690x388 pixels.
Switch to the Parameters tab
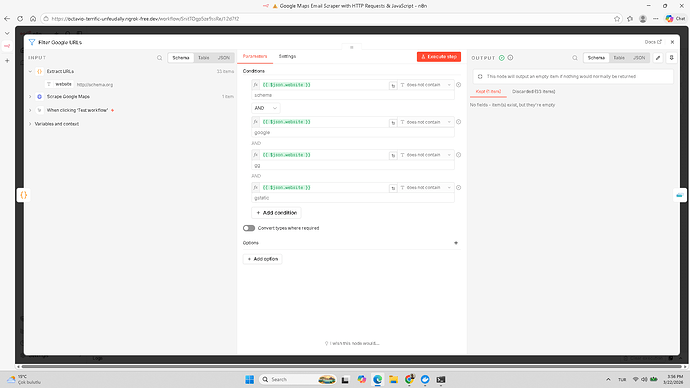(255, 56)
